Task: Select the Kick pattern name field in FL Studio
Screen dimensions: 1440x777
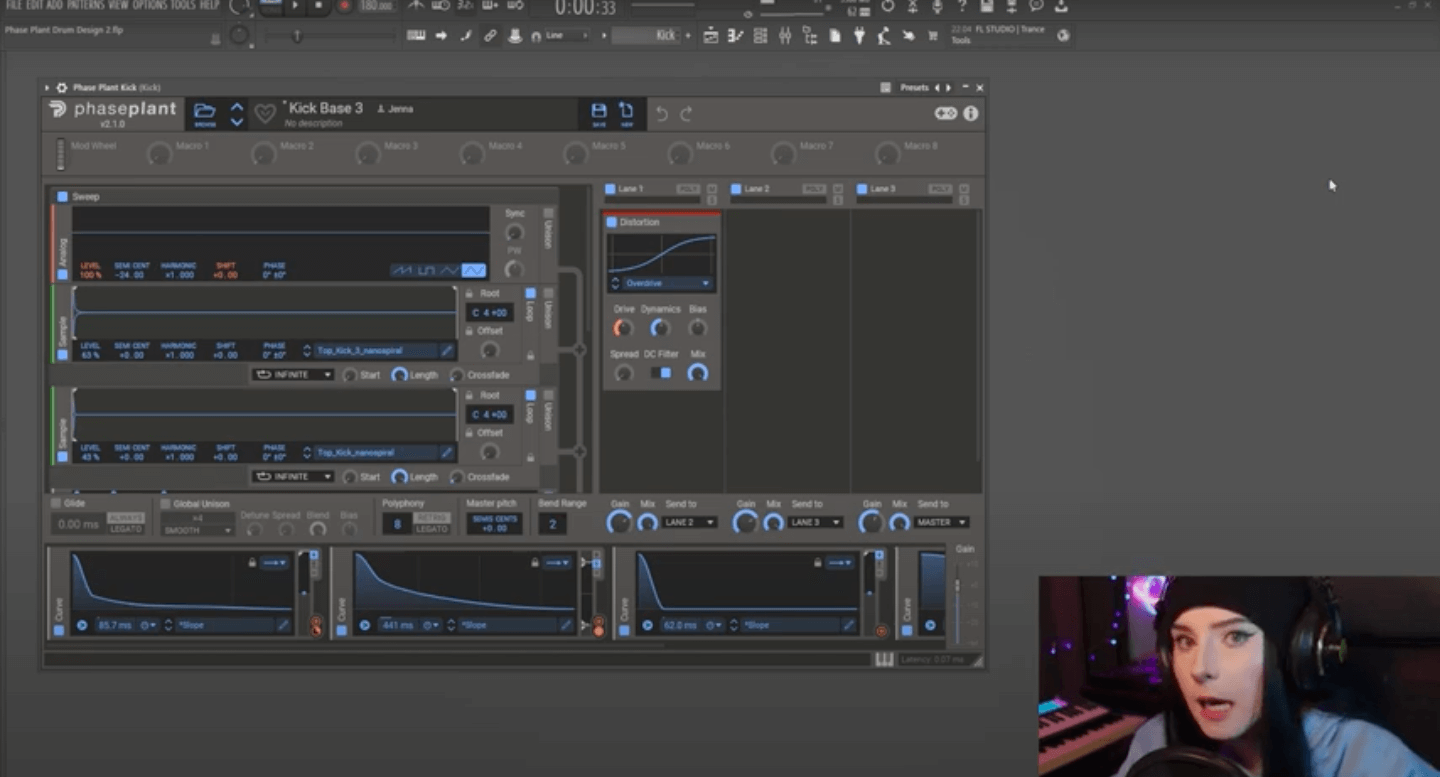Action: 648,36
